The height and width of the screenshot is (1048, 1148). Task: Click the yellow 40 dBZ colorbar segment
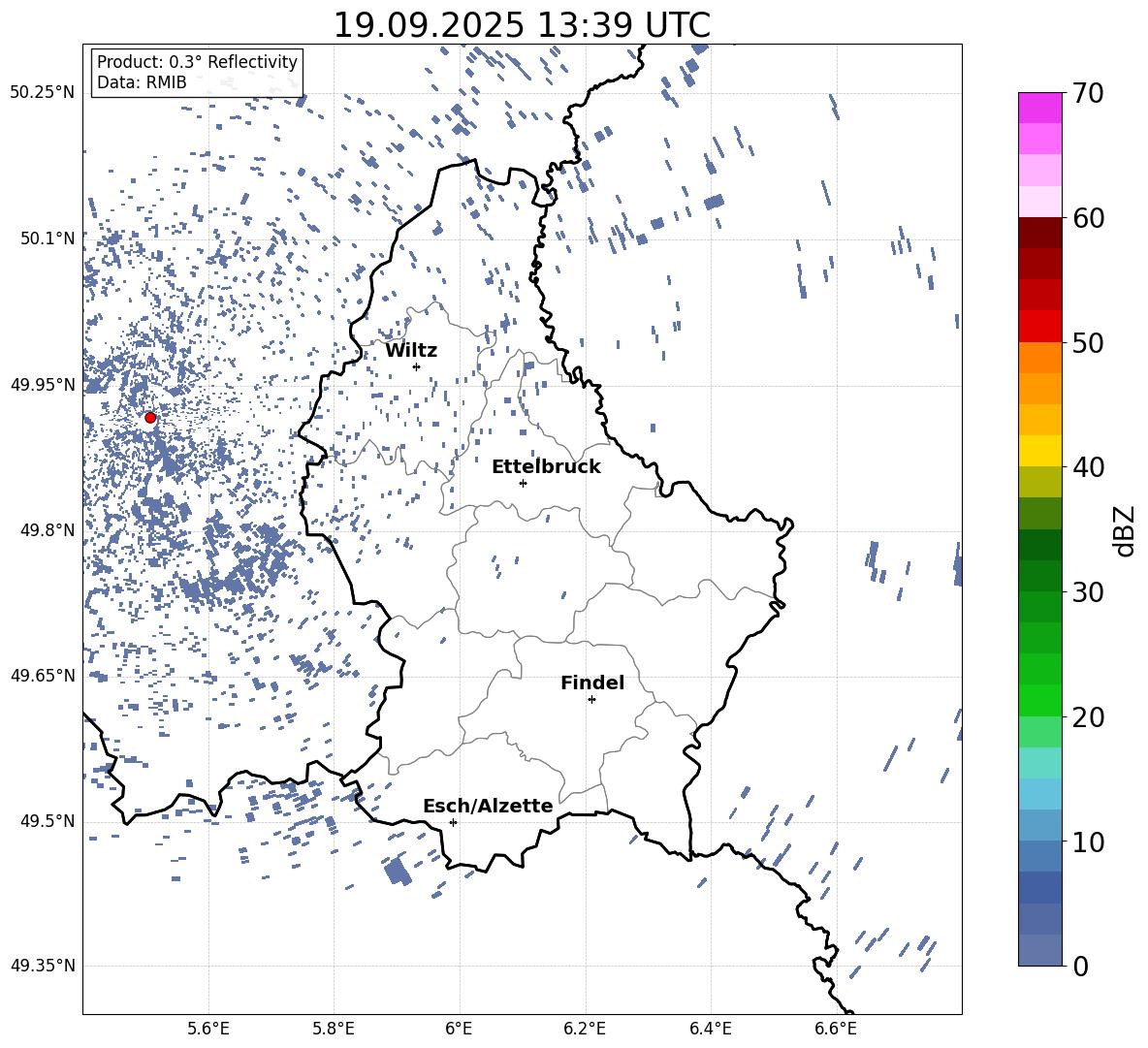click(x=1040, y=452)
